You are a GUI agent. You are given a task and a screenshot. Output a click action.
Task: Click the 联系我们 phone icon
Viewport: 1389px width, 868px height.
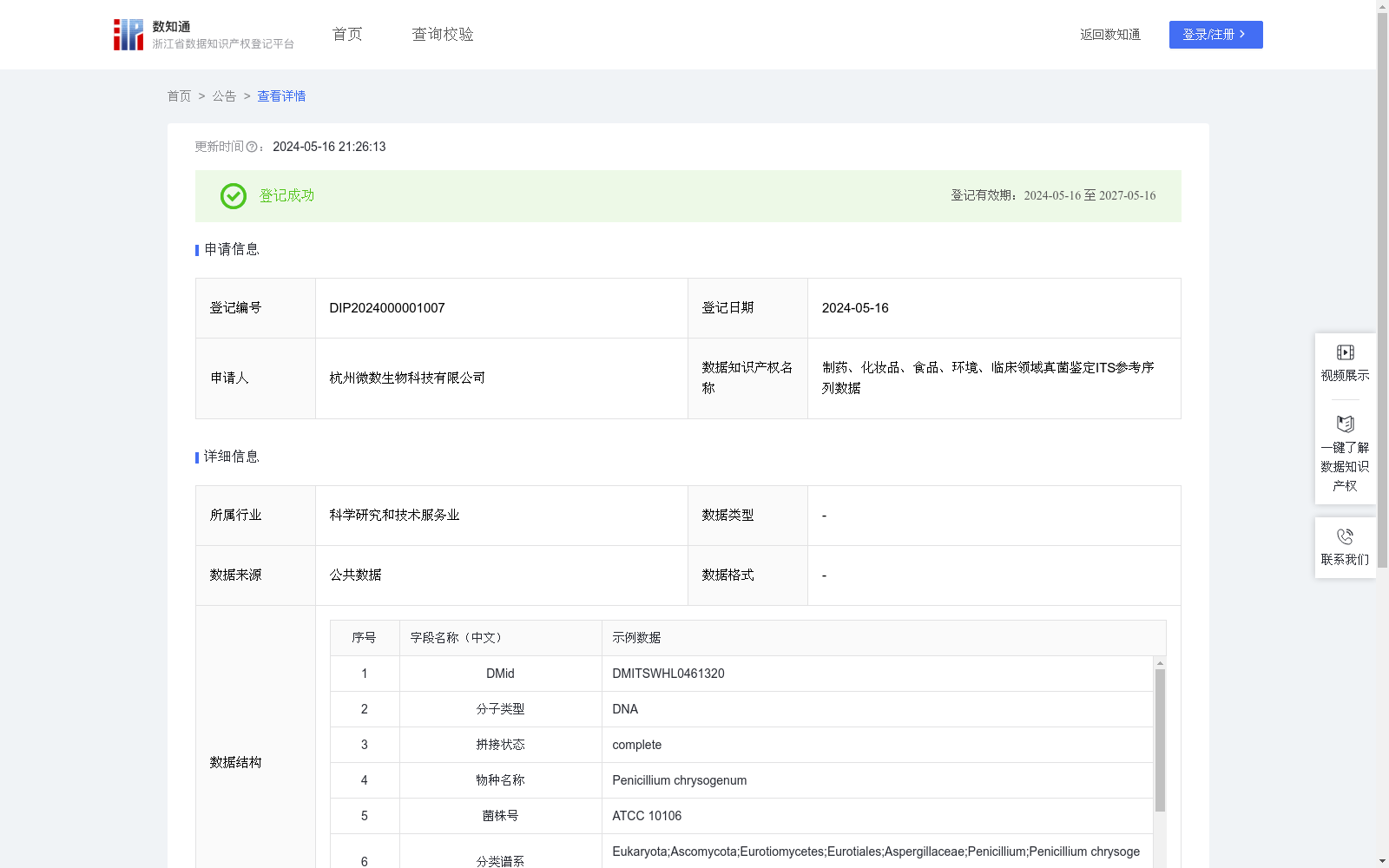click(1345, 536)
